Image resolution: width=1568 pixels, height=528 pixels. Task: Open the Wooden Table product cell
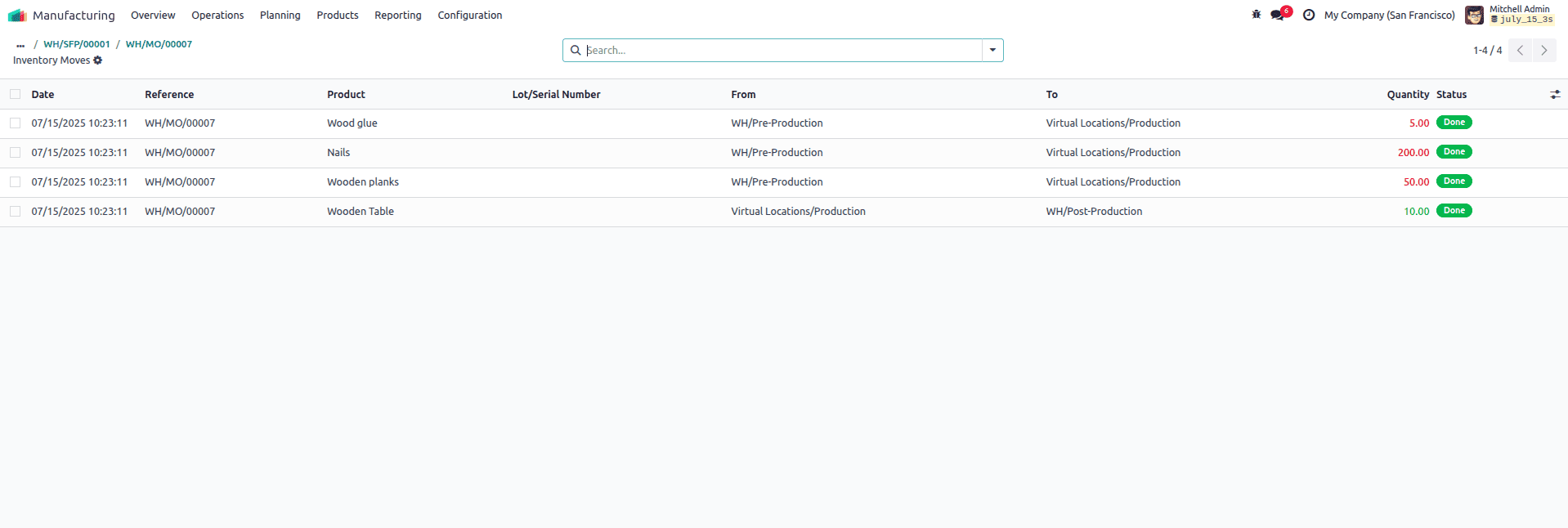tap(361, 212)
